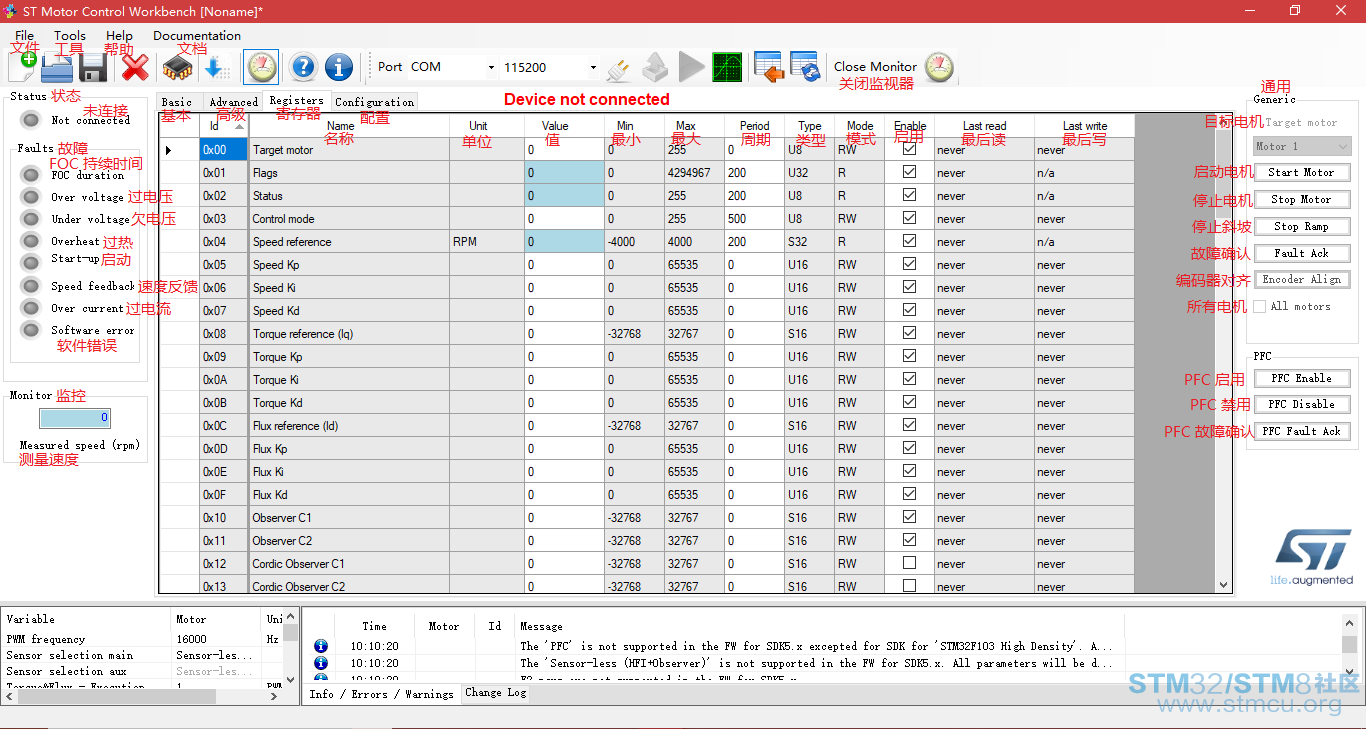
Task: Open the green oscilloscope plotter icon
Action: click(x=727, y=67)
